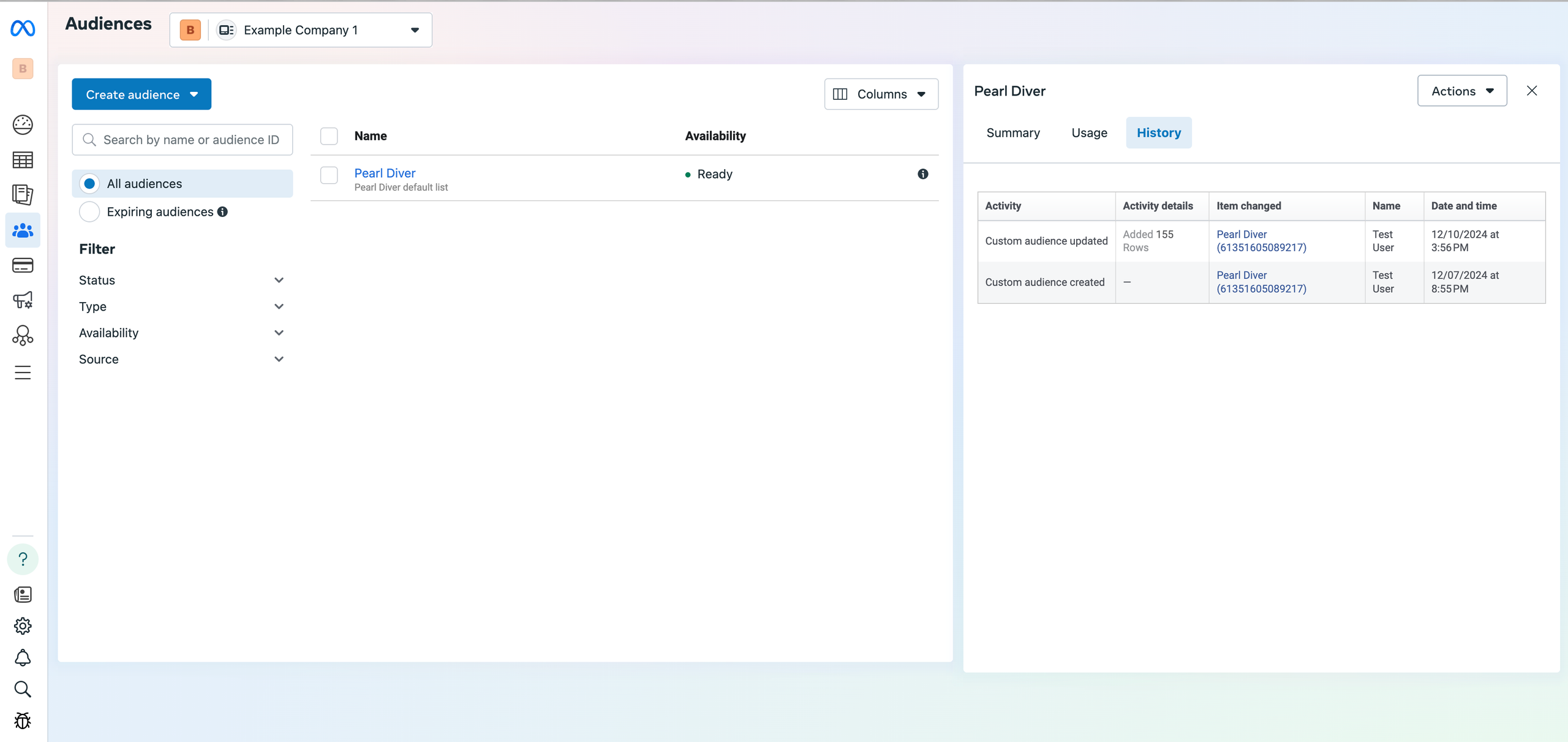Open the Pearl Diver audience link in the list

pyautogui.click(x=385, y=173)
